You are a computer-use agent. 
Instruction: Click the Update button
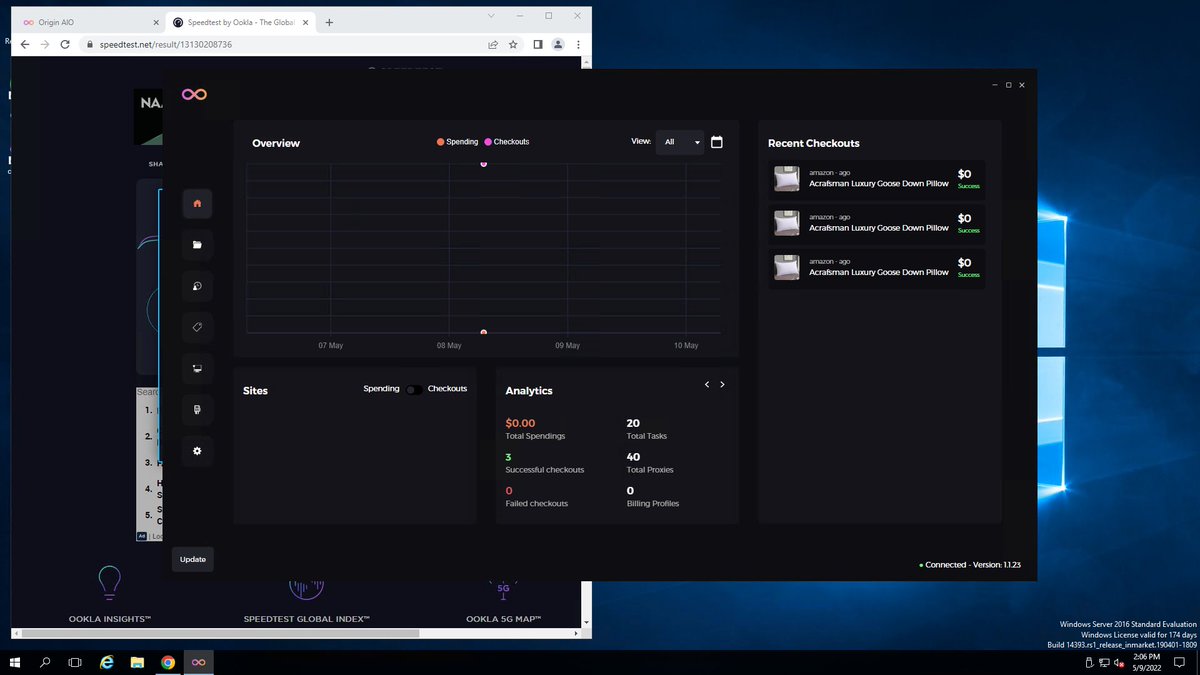(x=193, y=559)
